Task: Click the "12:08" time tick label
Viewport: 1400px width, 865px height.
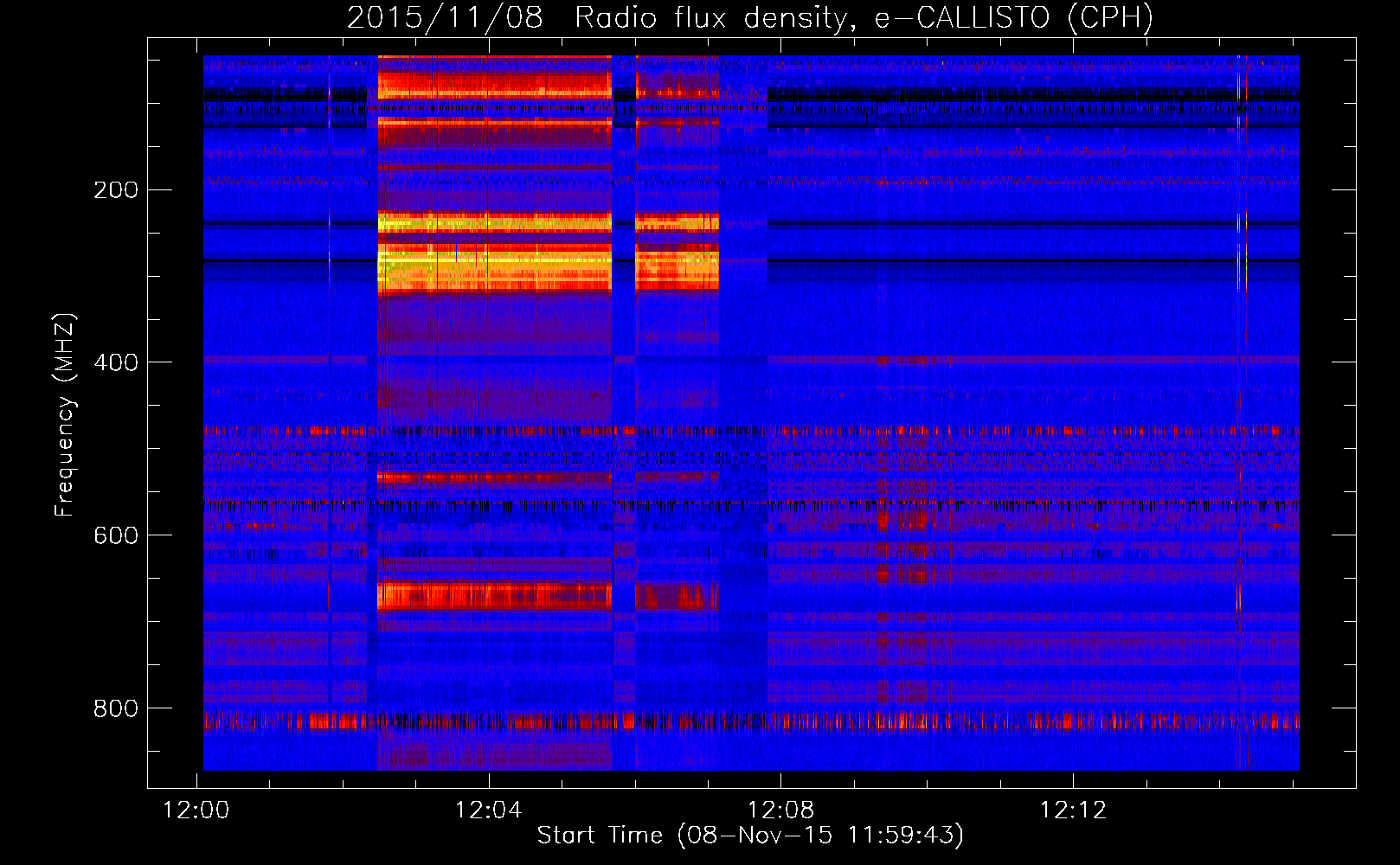Action: click(x=781, y=811)
